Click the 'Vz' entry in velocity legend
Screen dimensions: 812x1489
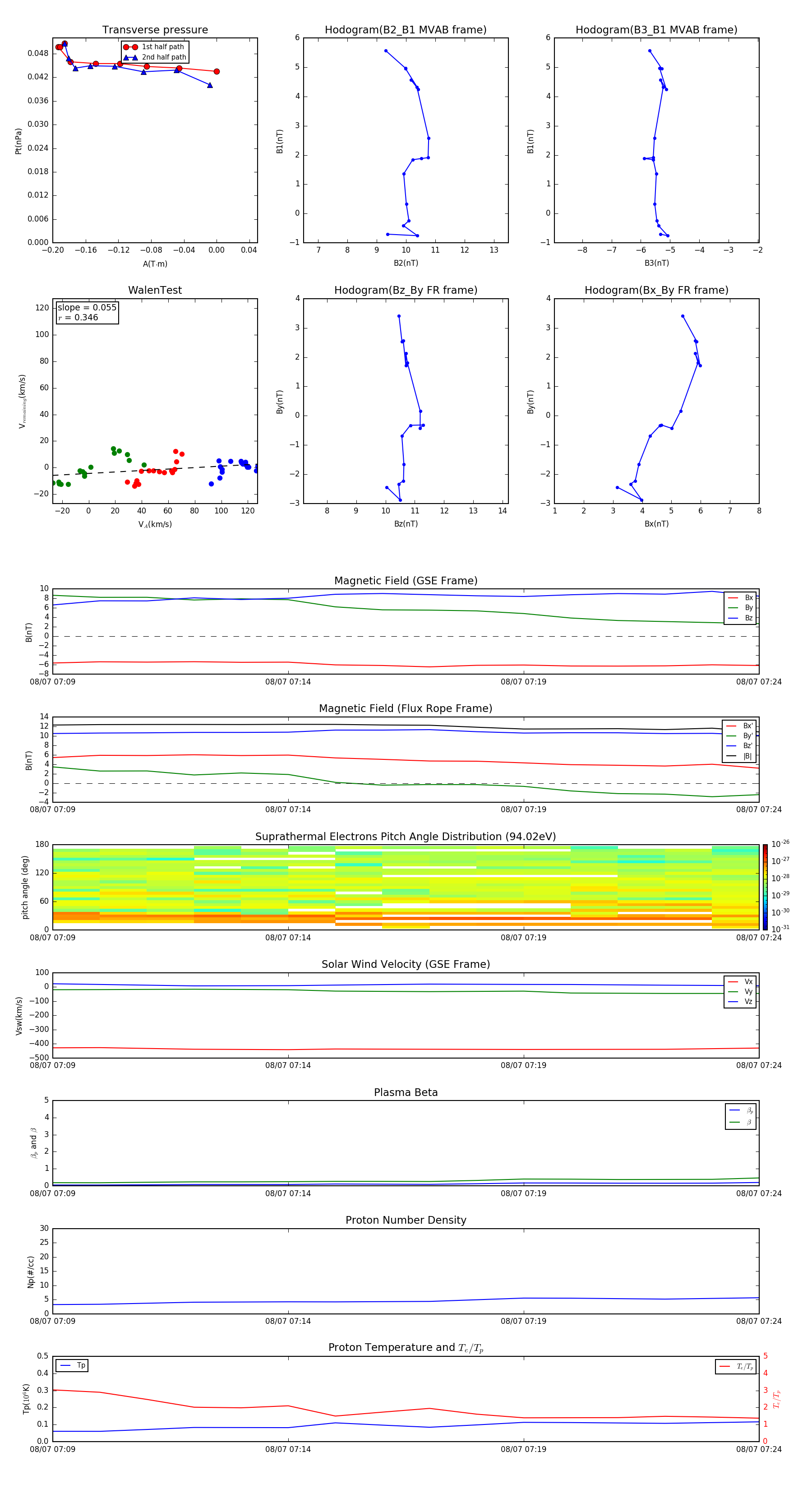click(740, 1002)
